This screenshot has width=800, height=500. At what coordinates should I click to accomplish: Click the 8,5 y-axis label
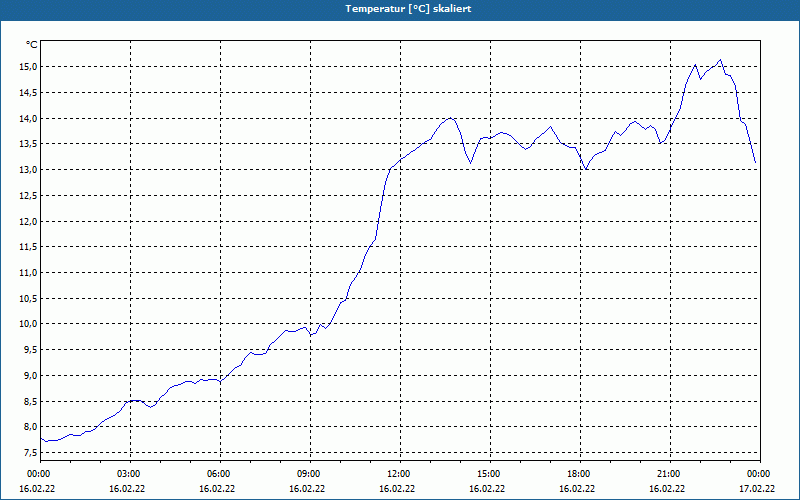click(30, 401)
